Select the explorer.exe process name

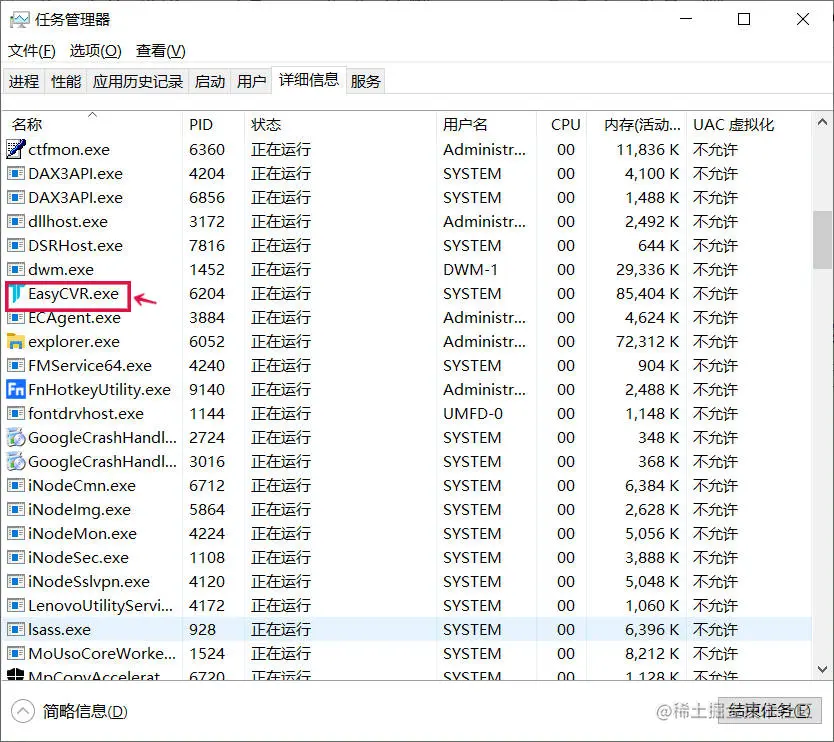pos(74,341)
